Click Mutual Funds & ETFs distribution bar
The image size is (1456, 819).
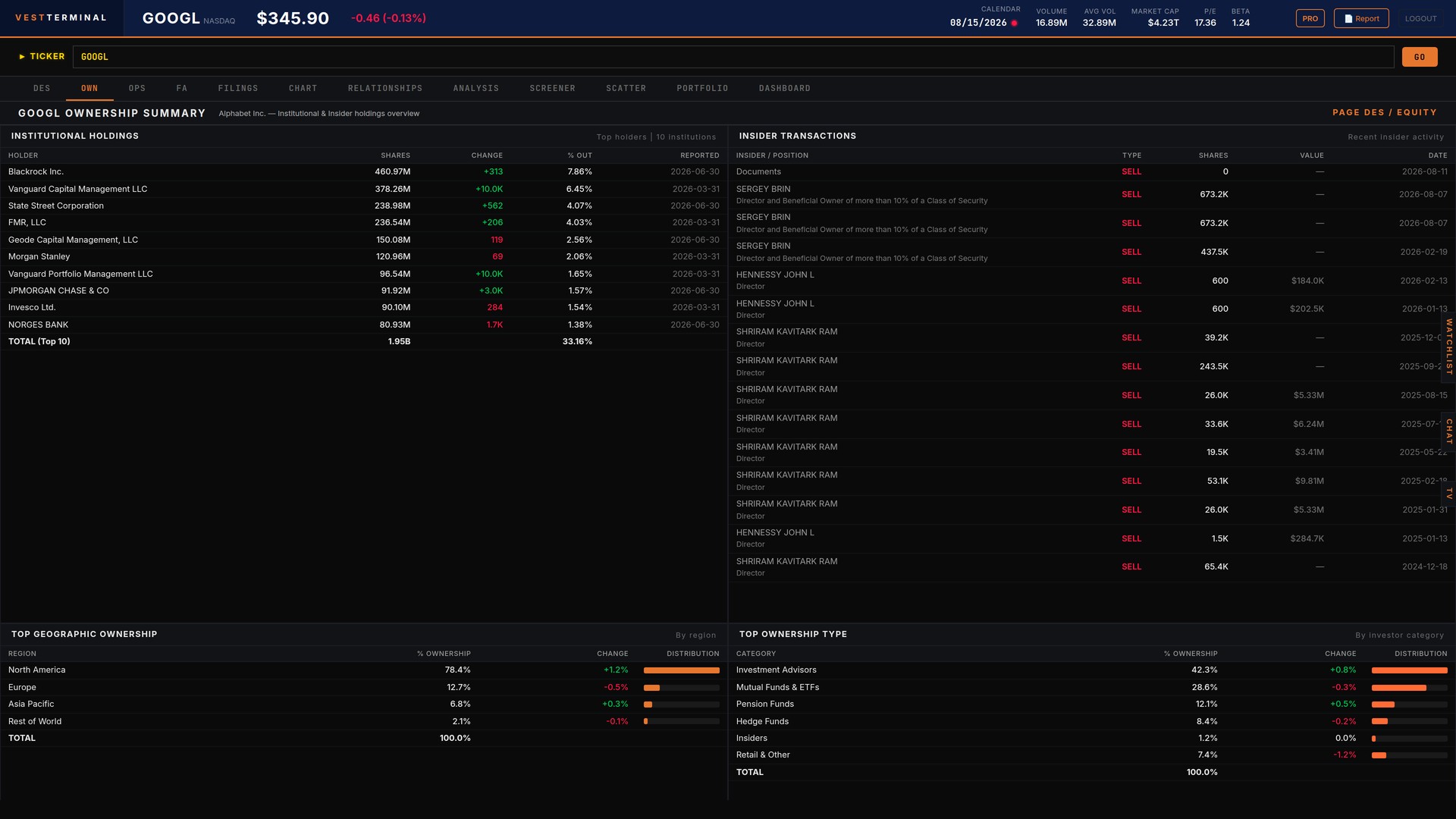[x=1410, y=688]
